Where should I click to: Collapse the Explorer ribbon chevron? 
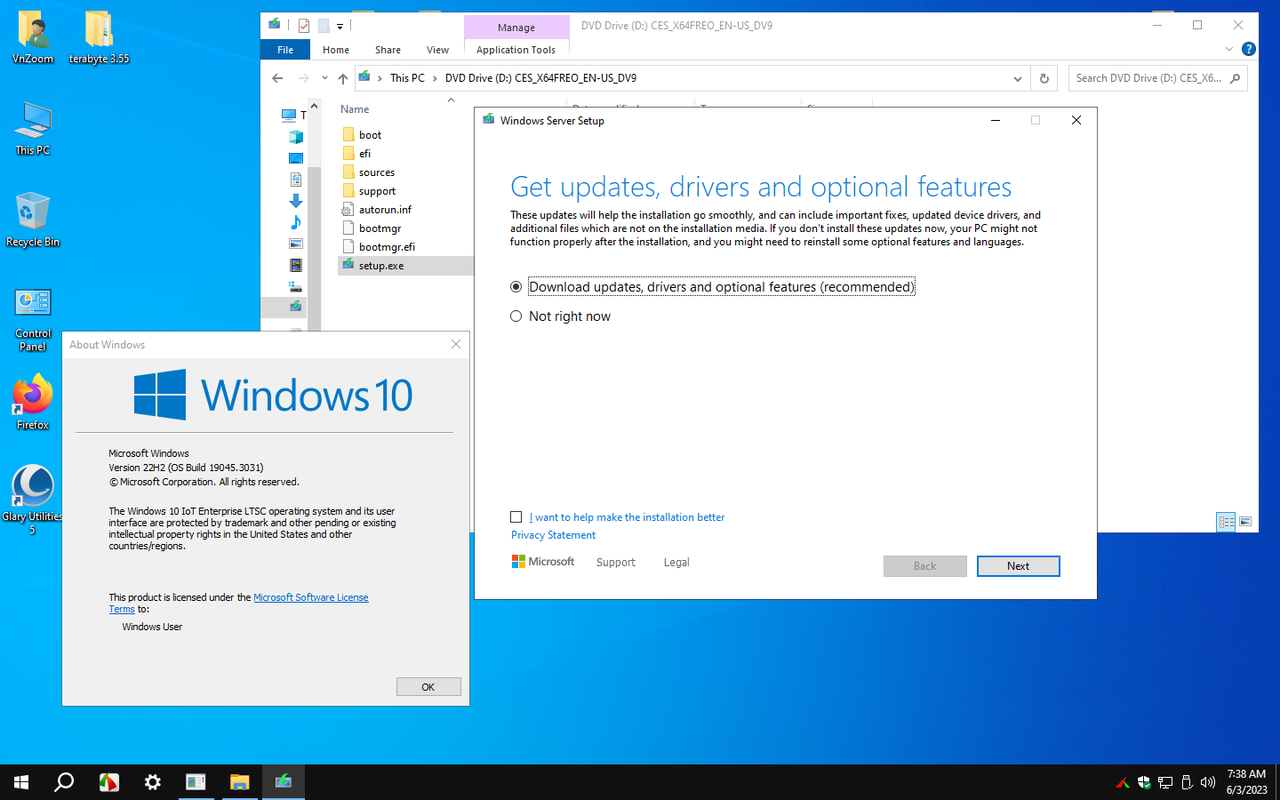(1230, 49)
